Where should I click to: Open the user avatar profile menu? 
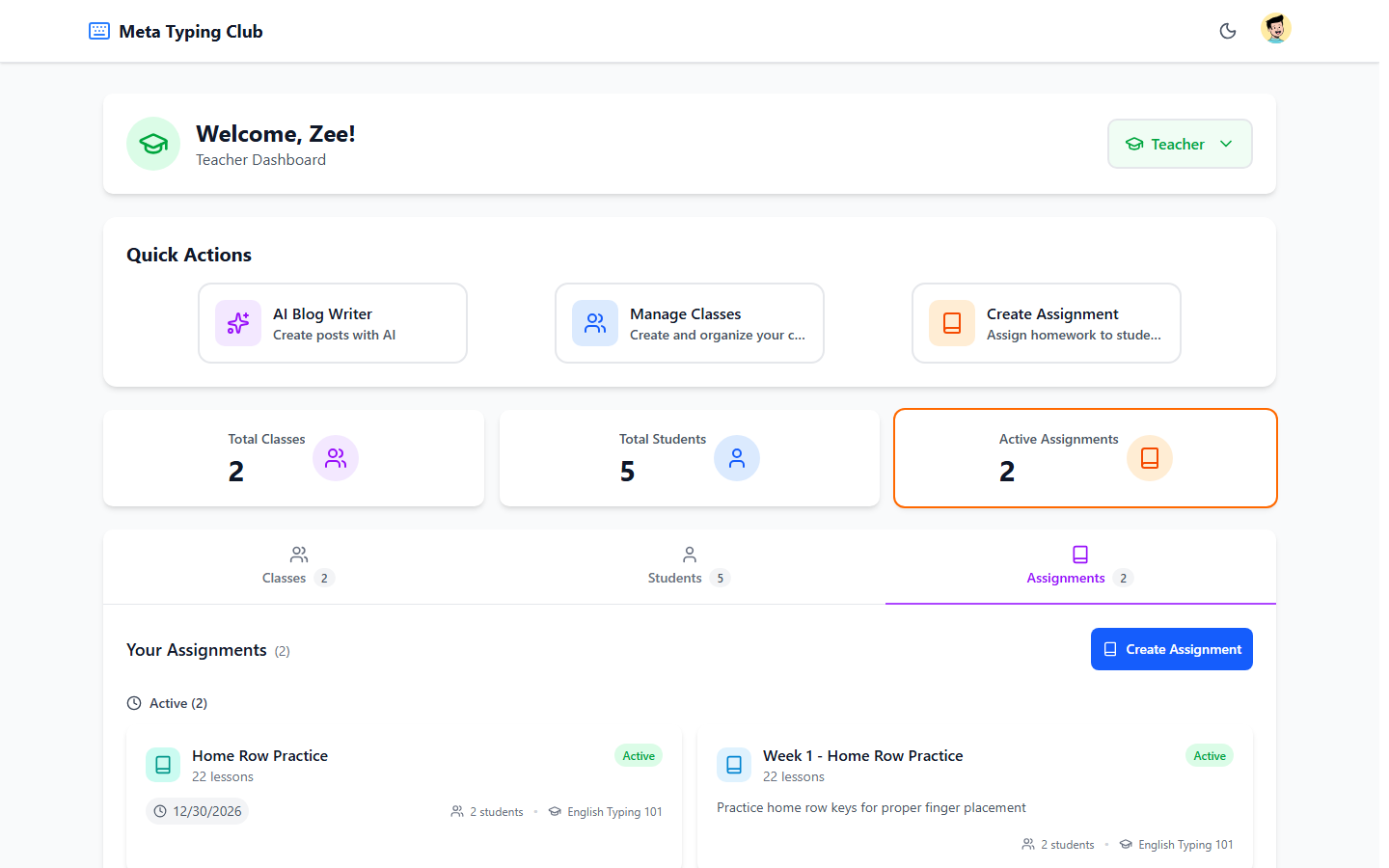[x=1276, y=29]
